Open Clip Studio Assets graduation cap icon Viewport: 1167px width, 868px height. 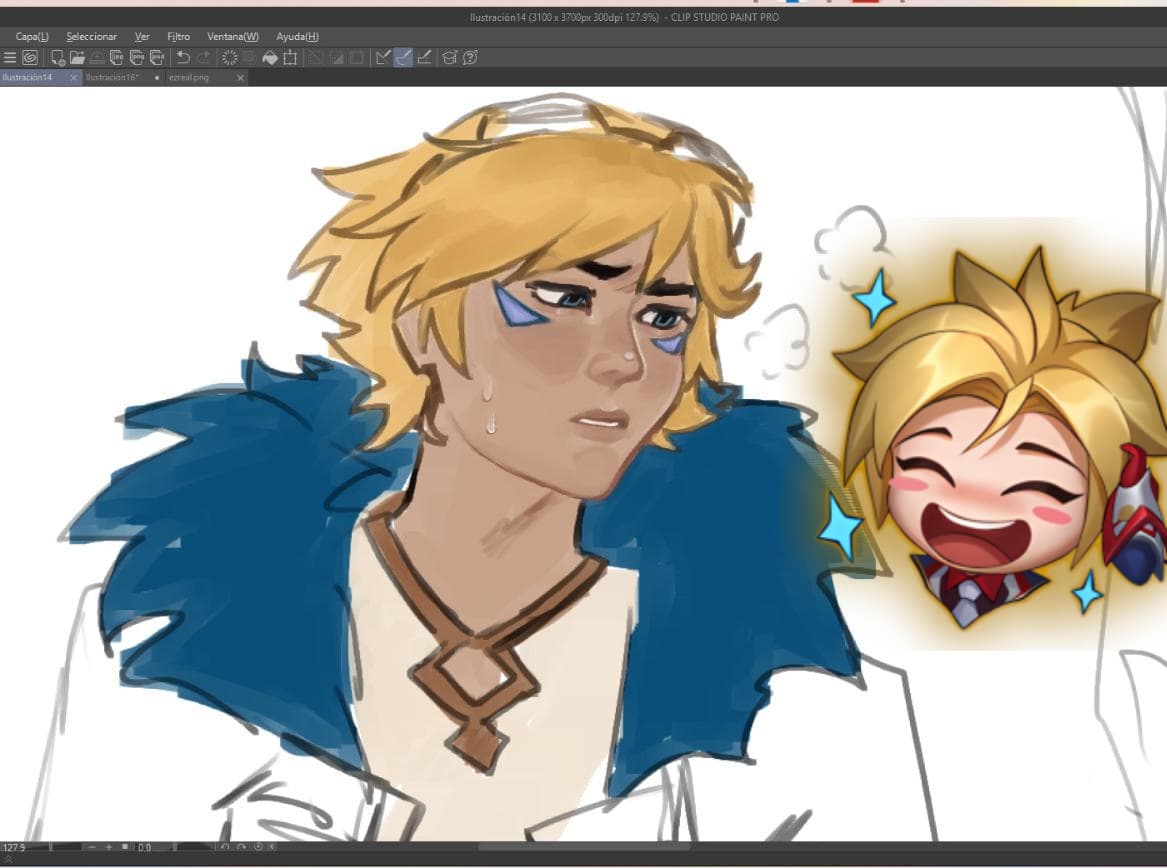click(450, 57)
